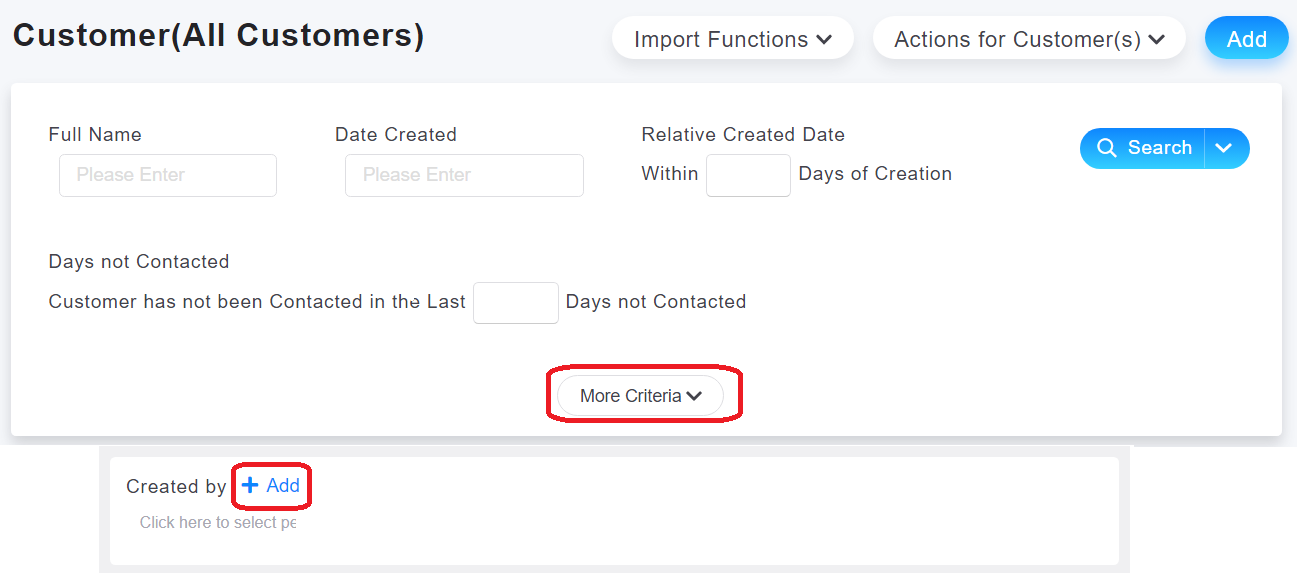Focus the Full Name input field

[x=168, y=175]
